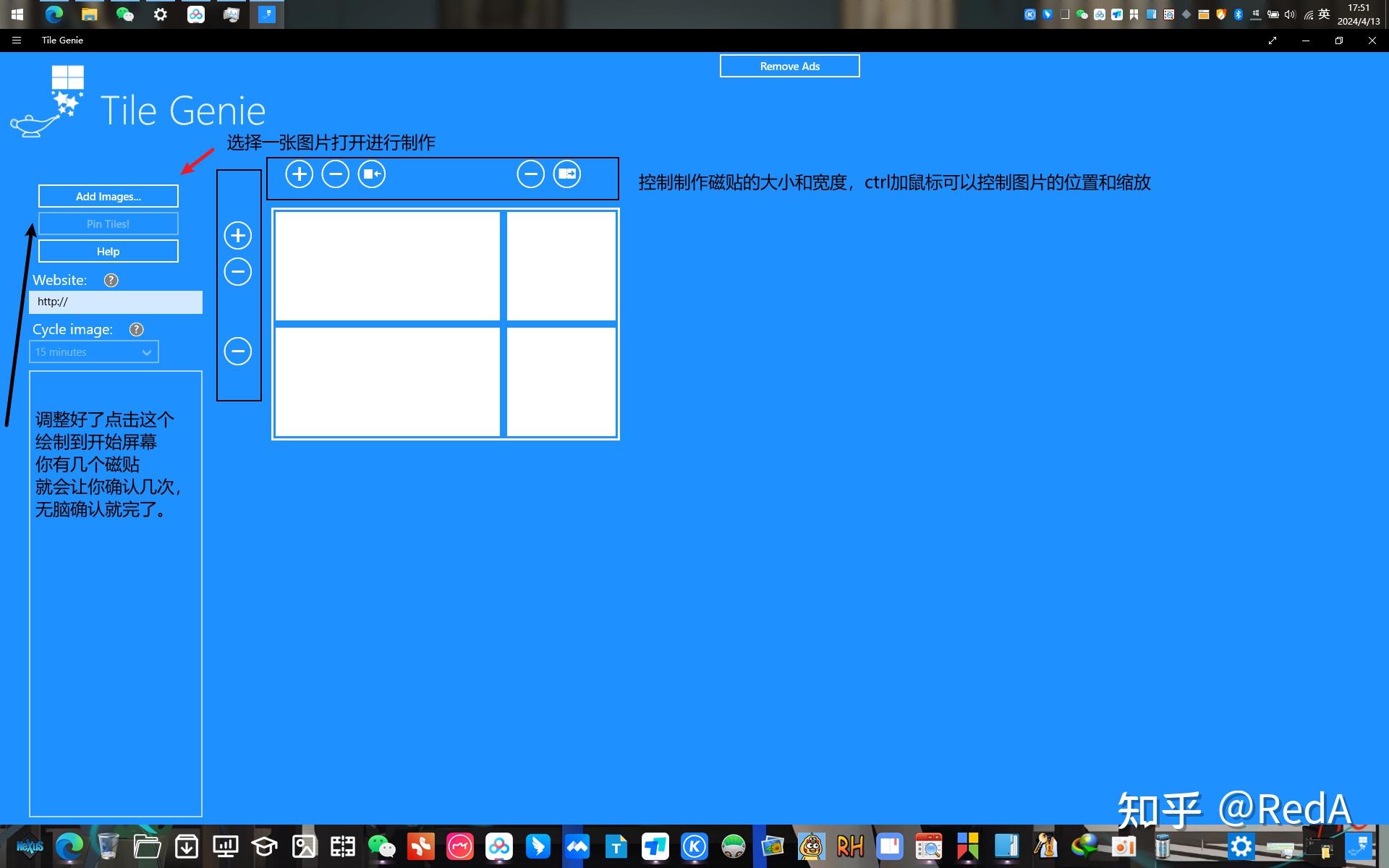
Task: Open the help tooltip next to Website
Action: pos(111,281)
